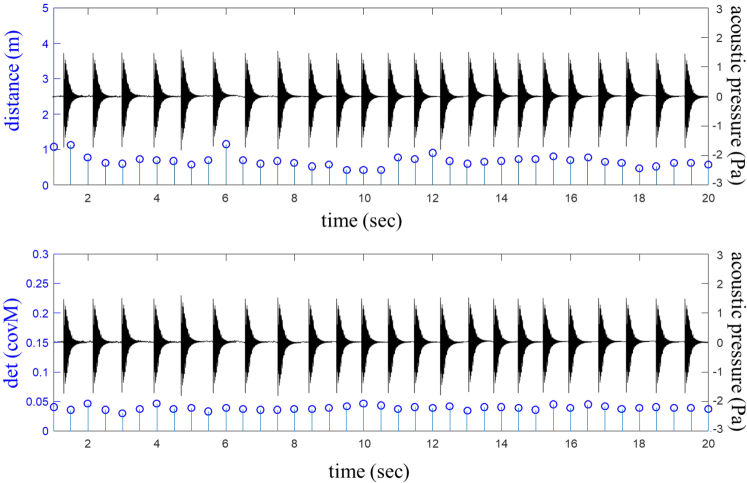The width and height of the screenshot is (747, 483).
Task: Click time tick '6' under the distance plot
Action: [x=226, y=198]
